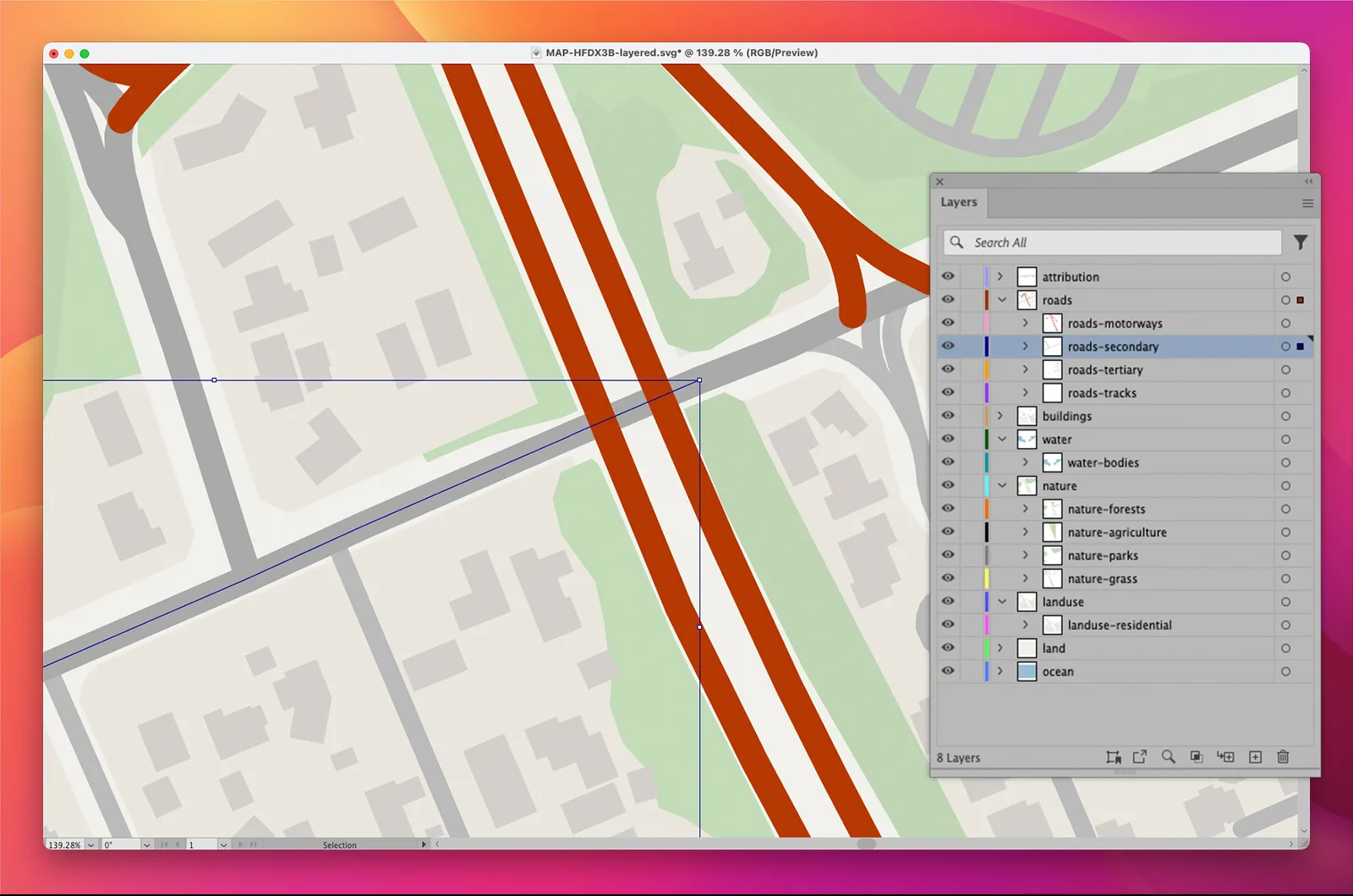The width and height of the screenshot is (1353, 896).
Task: Click the target circle for attribution layer
Action: [1285, 277]
